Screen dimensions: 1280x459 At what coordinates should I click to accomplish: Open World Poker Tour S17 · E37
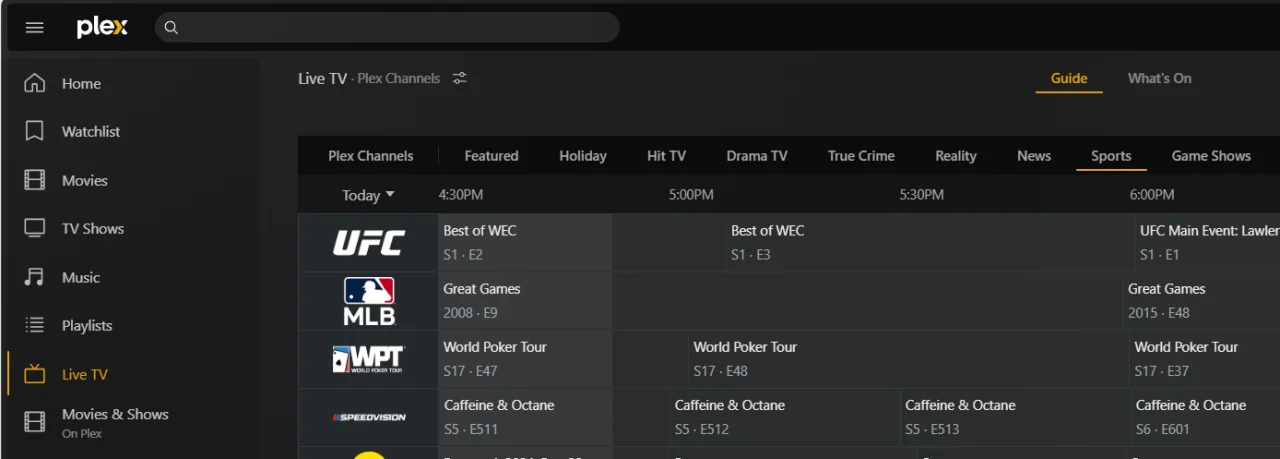[x=1204, y=359]
